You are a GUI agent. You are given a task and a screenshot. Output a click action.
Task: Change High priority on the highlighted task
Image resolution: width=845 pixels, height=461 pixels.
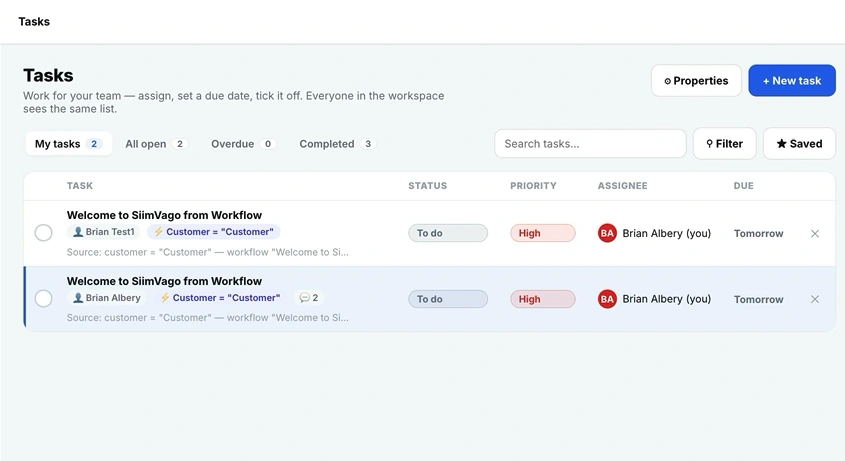click(x=543, y=299)
